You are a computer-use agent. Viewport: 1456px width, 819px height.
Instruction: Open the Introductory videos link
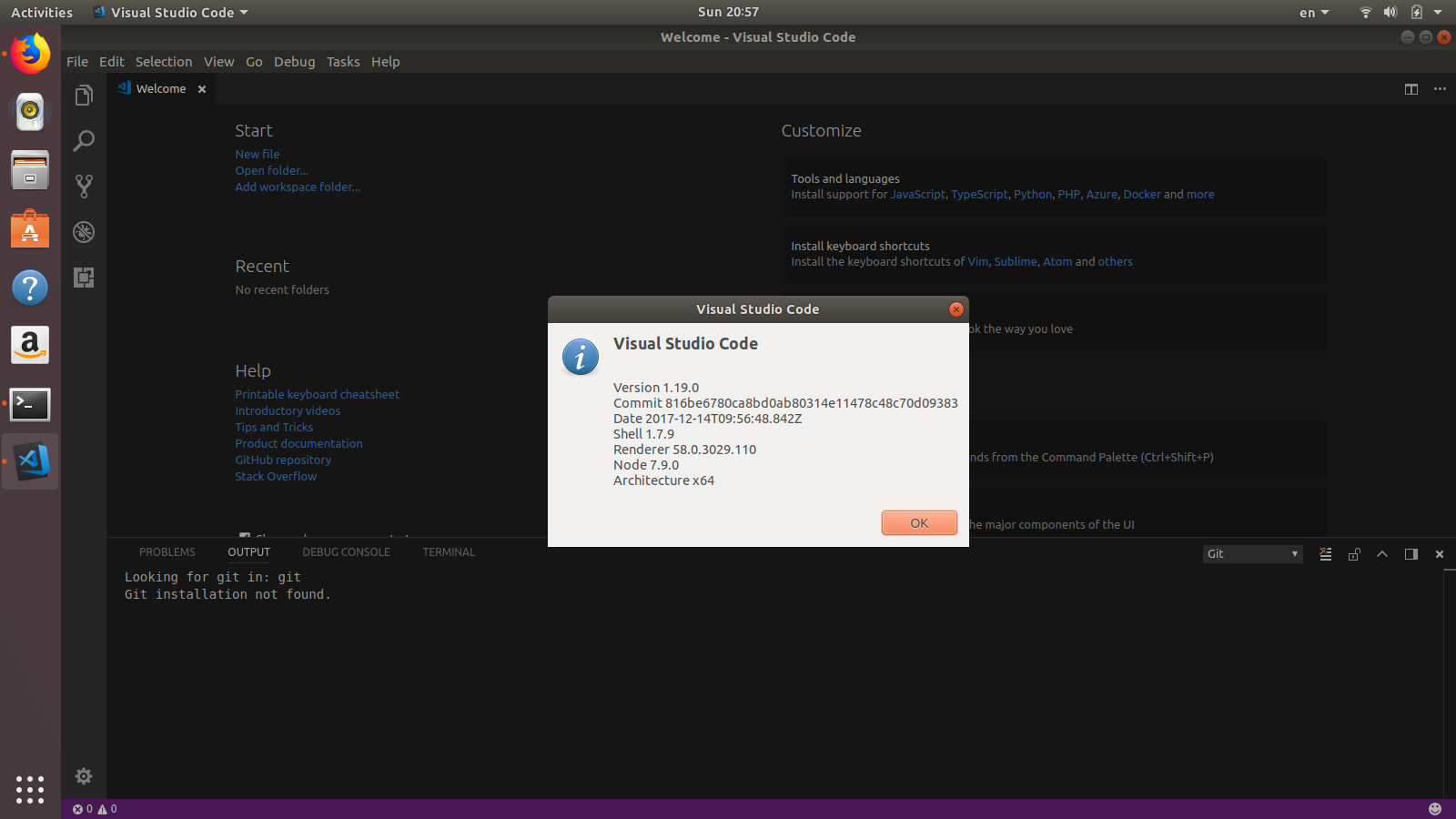pos(288,411)
